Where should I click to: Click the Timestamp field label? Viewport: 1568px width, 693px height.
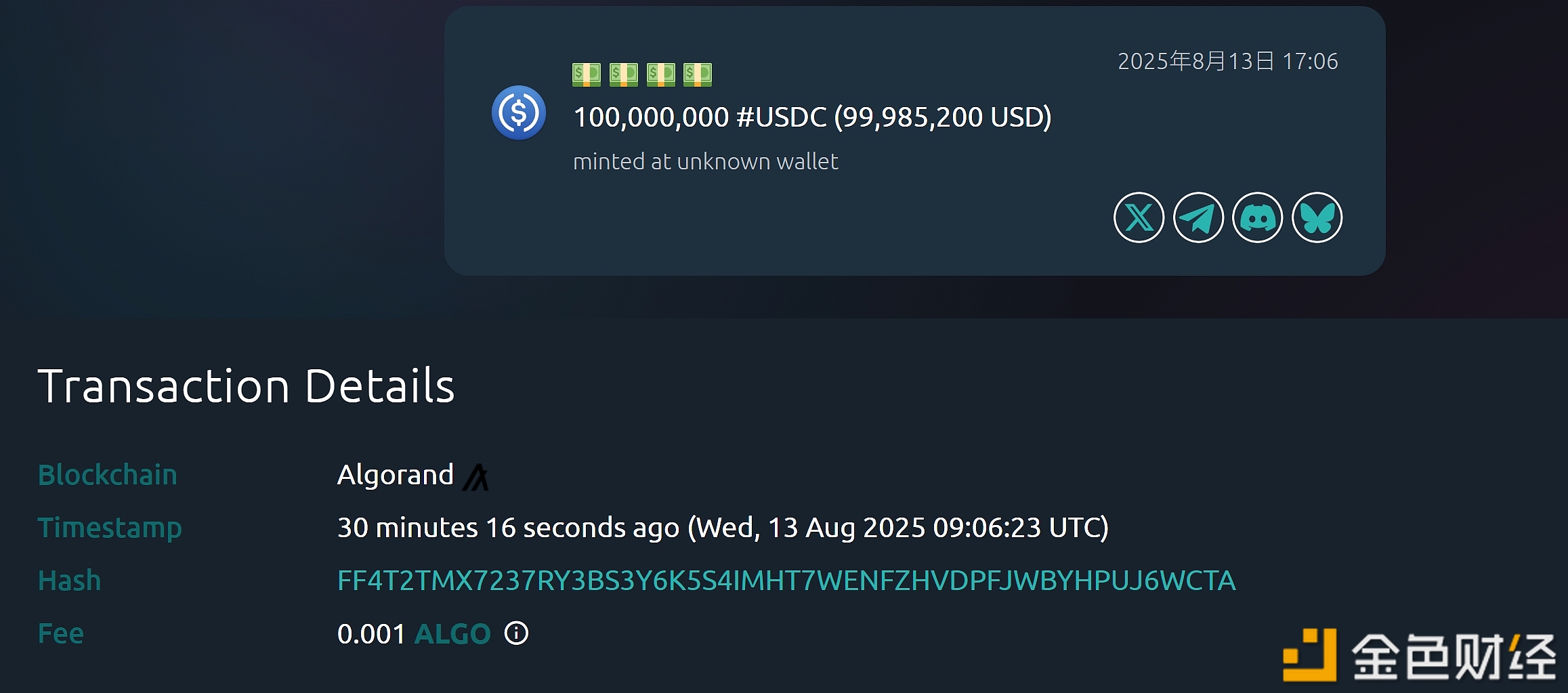(x=110, y=528)
